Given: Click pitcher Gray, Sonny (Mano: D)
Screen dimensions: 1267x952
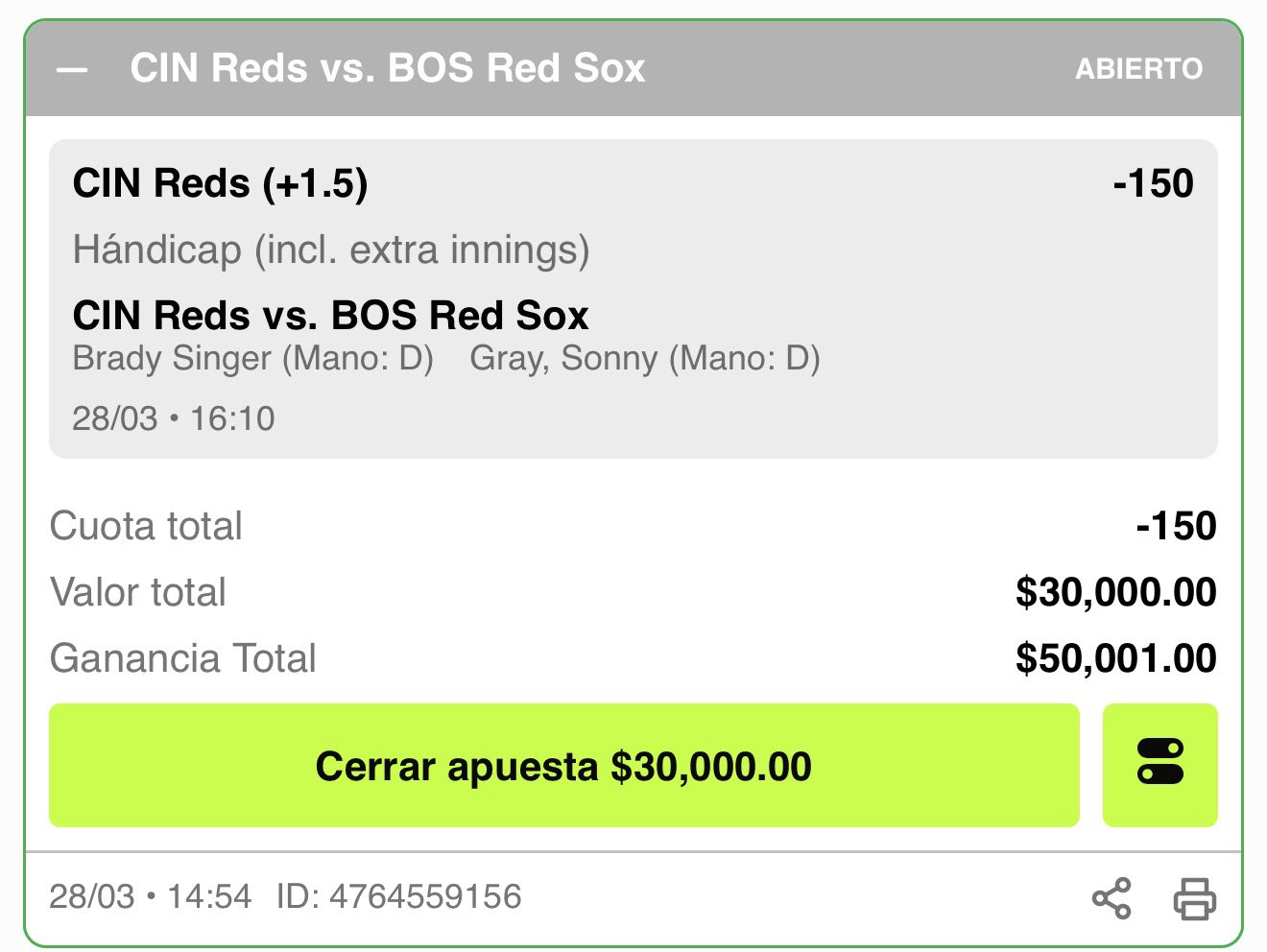Looking at the screenshot, I should (644, 359).
